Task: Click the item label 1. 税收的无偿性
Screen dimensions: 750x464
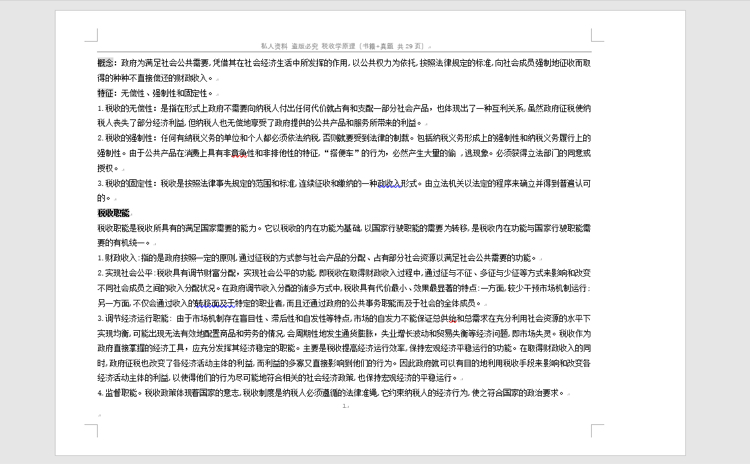Action: pyautogui.click(x=125, y=108)
